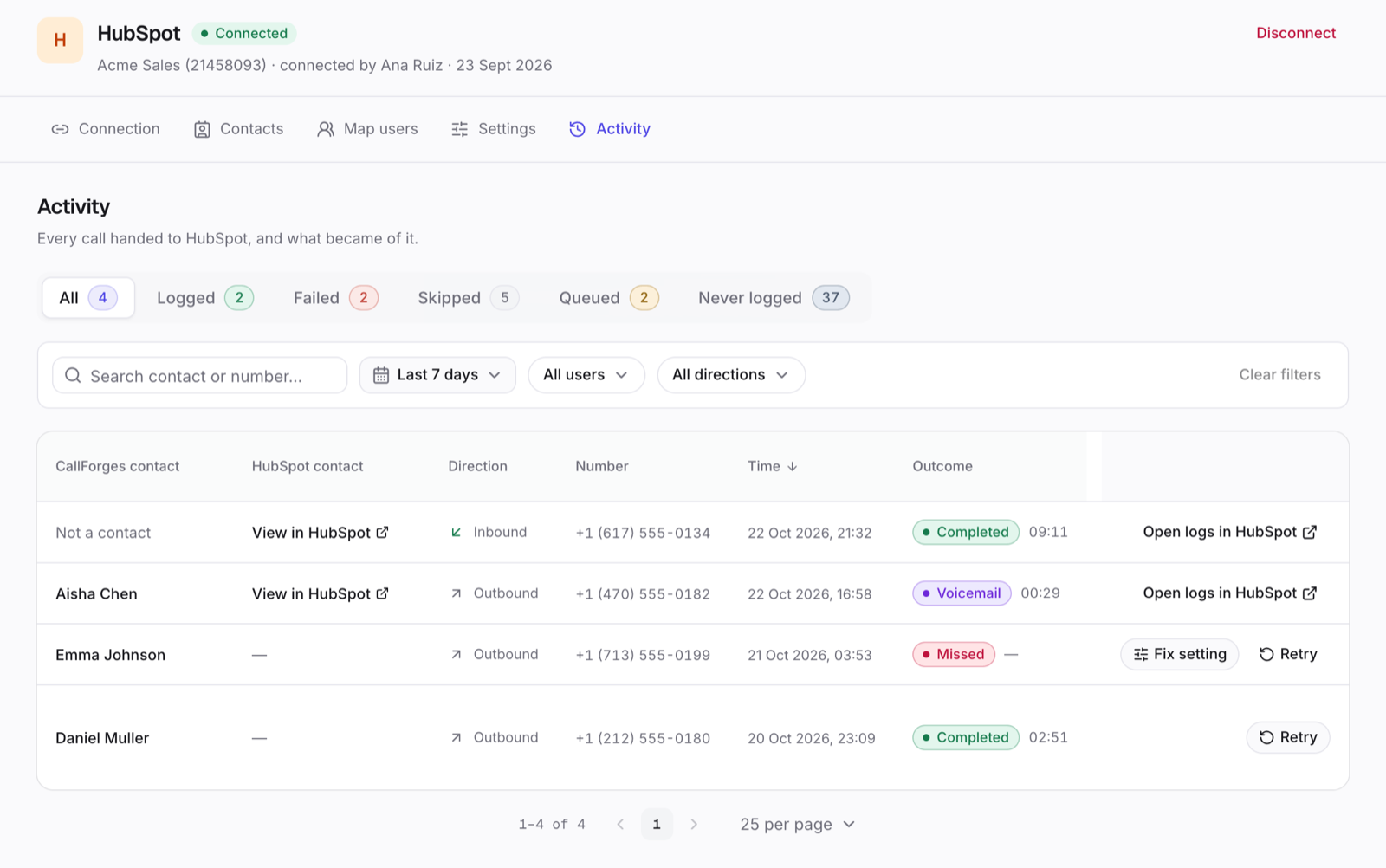Open logs in HubSpot for Aisha Chen's call
Viewport: 1386px width, 868px height.
[1230, 593]
